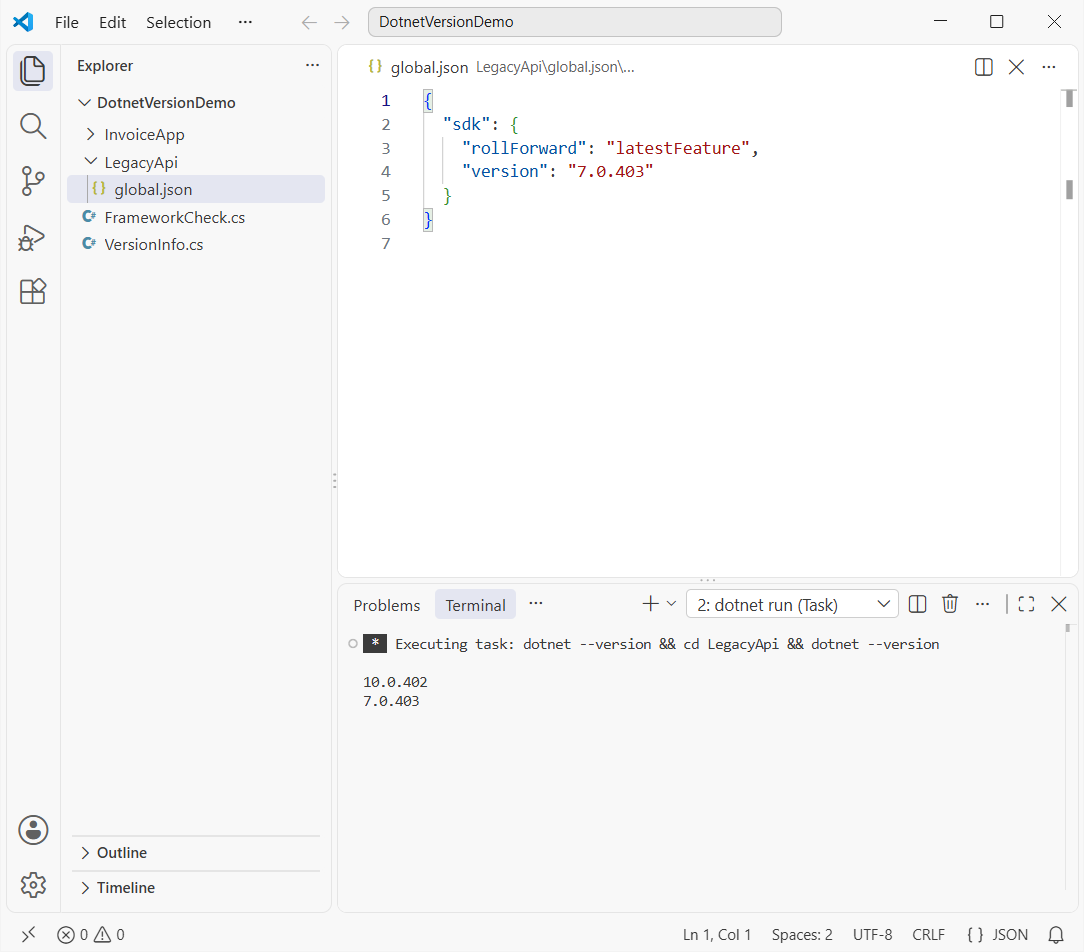Click the "latestFeature" value in editor
Viewport: 1084px width, 952px height.
678,148
